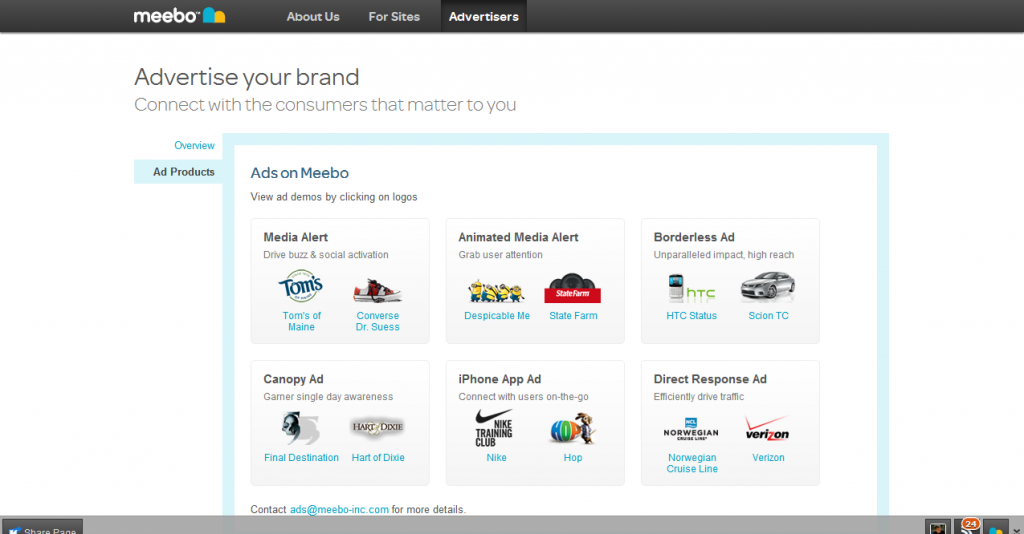Open the notifications icon with 24 badge
This screenshot has height=534, width=1024.
tap(967, 526)
